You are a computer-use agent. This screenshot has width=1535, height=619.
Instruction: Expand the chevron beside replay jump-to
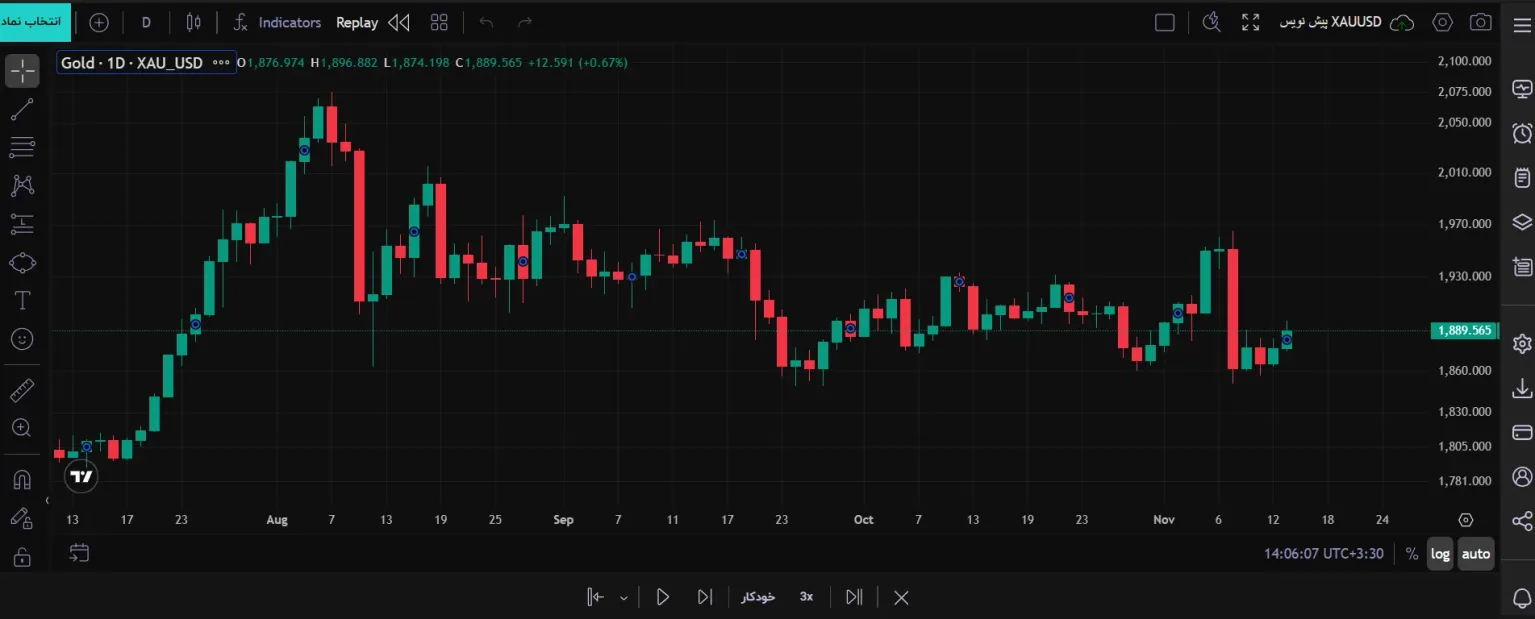624,598
